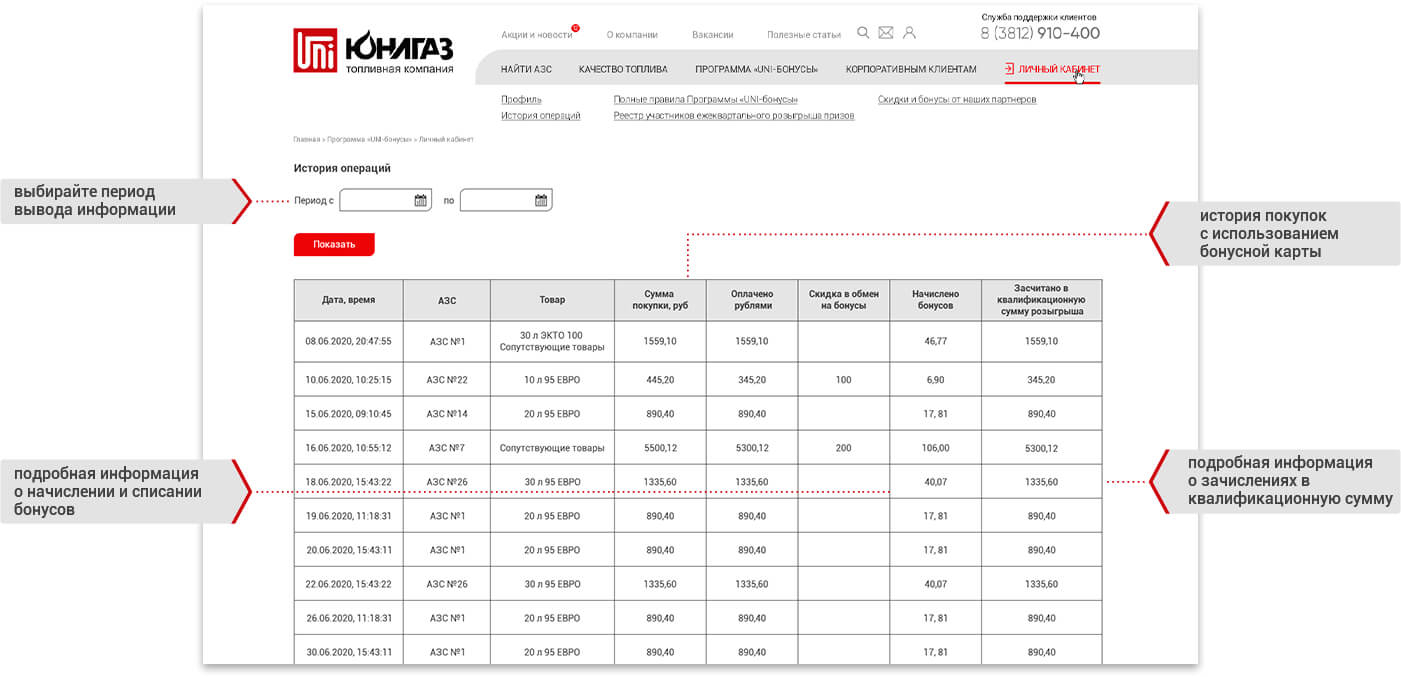
Task: Open Полезные статьи section
Action: [804, 35]
